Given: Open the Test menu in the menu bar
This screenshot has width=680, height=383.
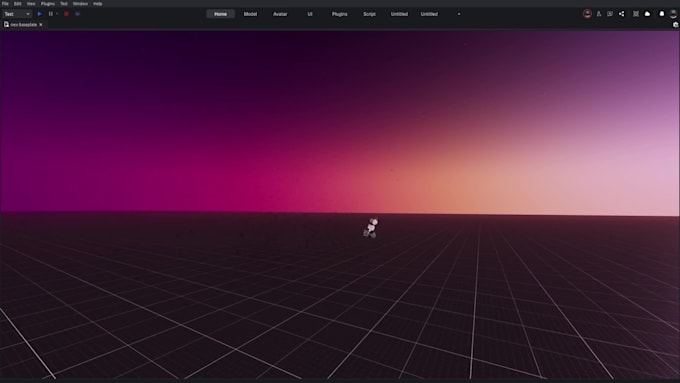Looking at the screenshot, I should 64,3.
